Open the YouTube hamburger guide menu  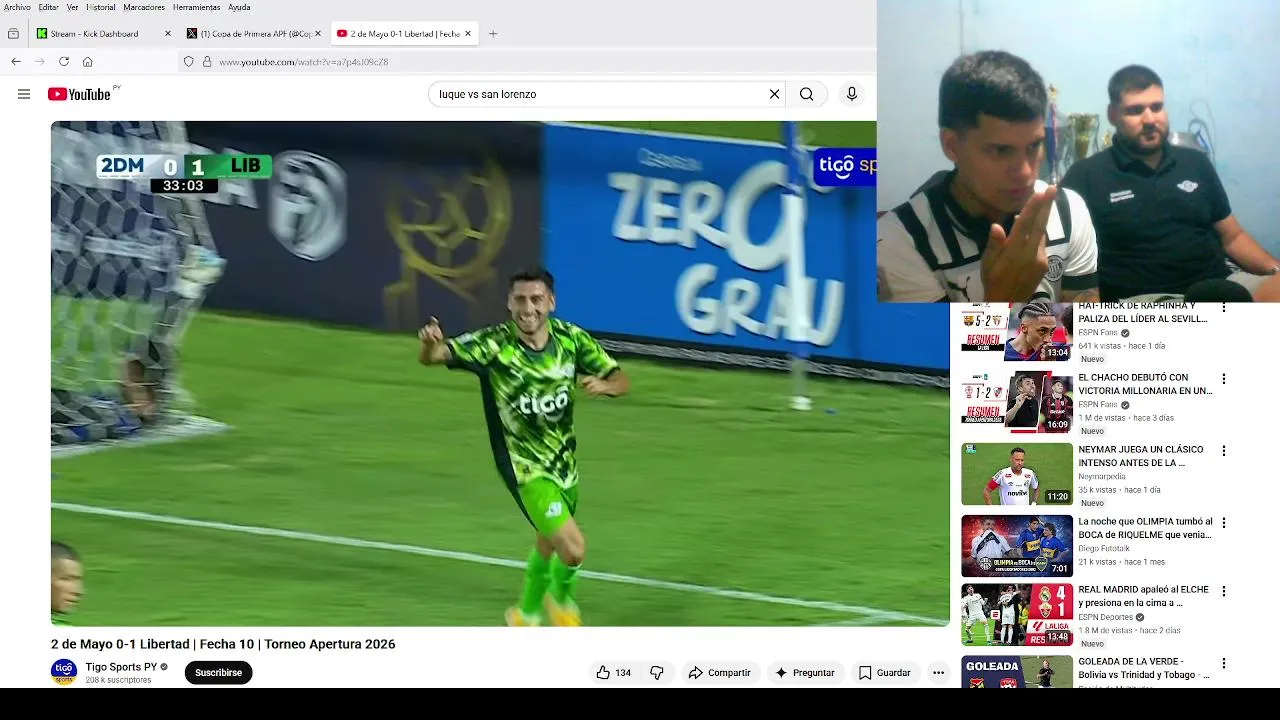click(24, 94)
